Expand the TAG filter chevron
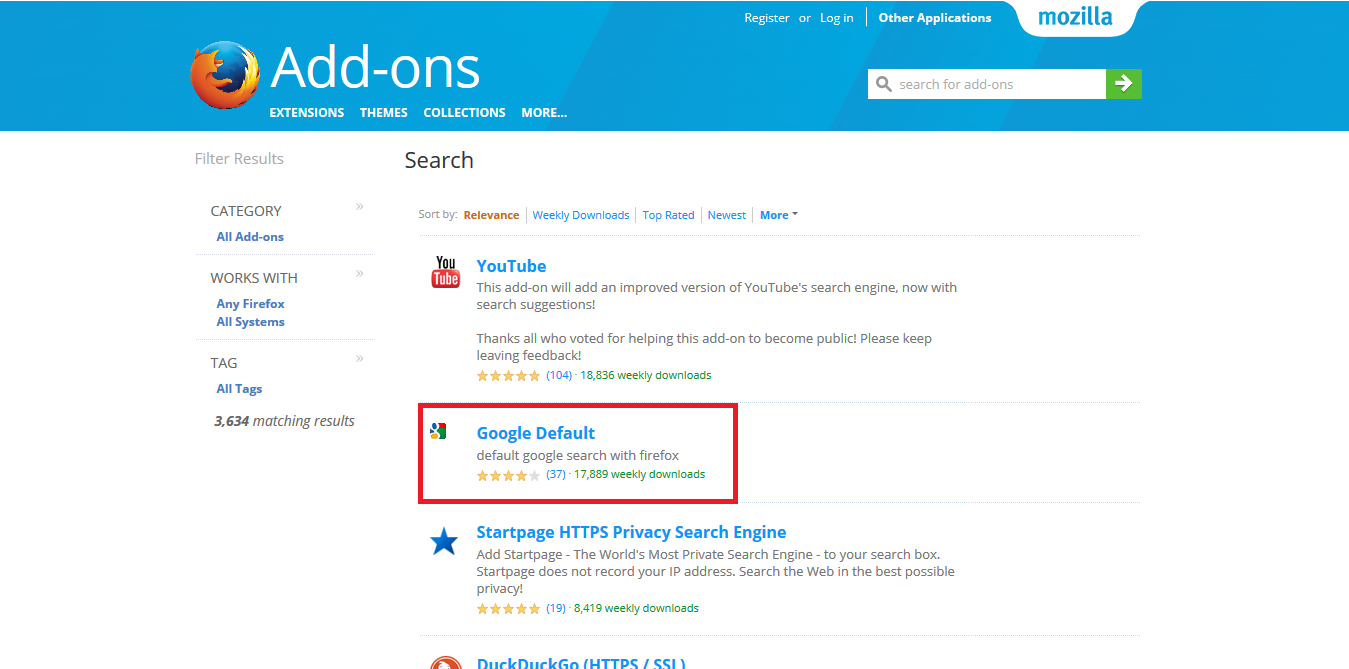Viewport: 1349px width, 669px height. 360,358
